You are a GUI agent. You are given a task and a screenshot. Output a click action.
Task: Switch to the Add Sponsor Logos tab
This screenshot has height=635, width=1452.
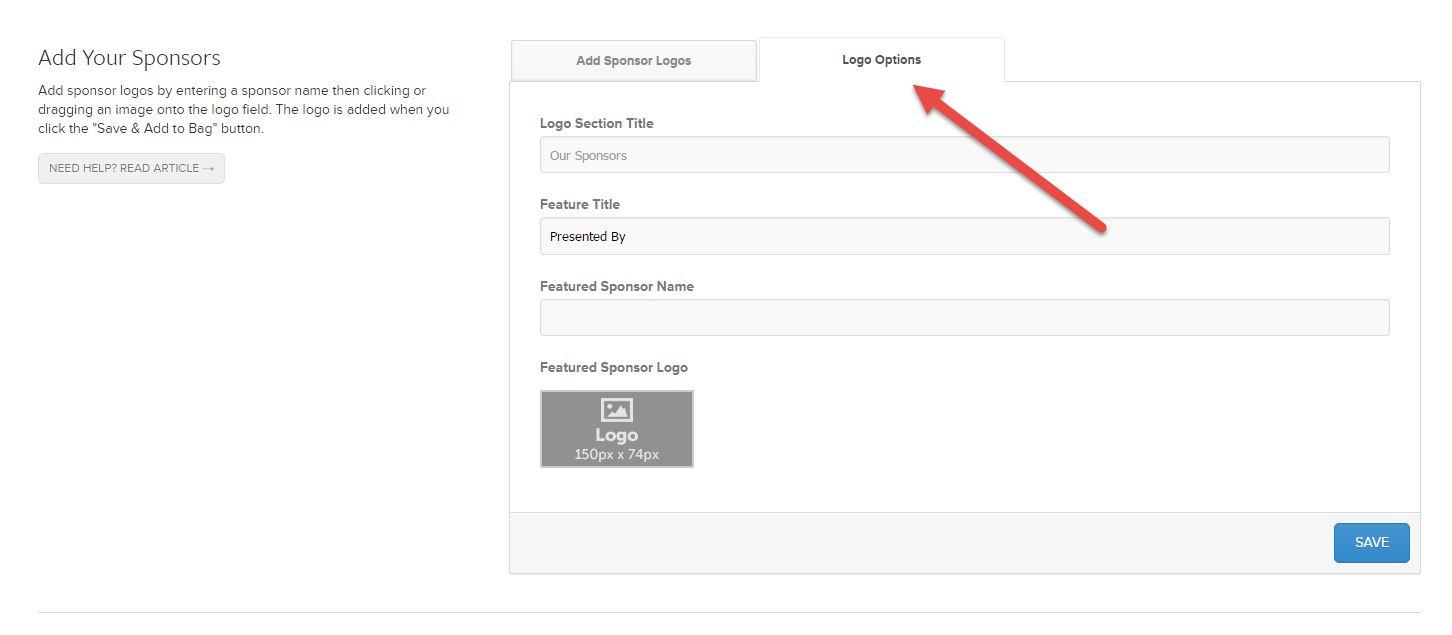633,60
